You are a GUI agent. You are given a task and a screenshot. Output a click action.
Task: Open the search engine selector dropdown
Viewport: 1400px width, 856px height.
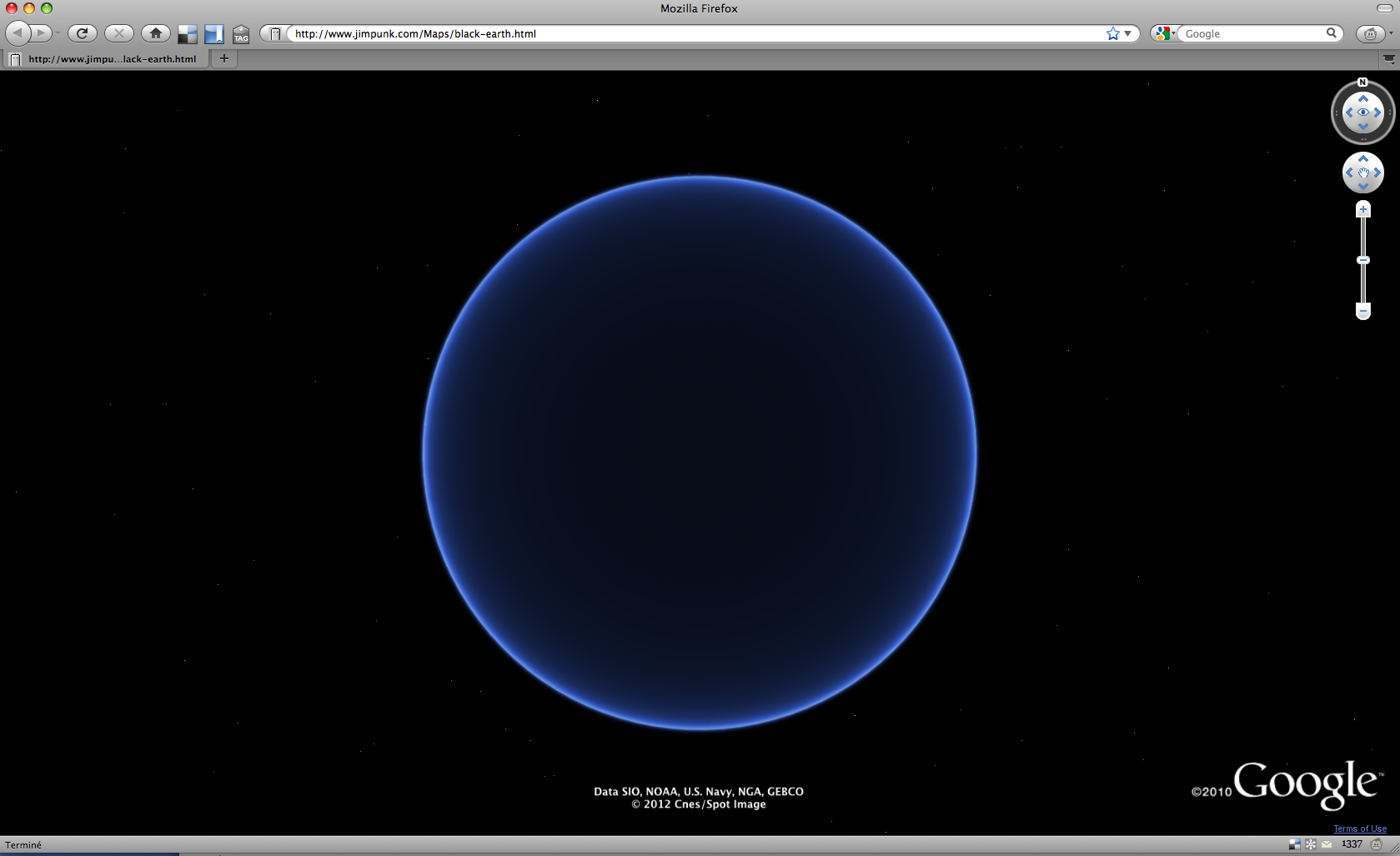tap(1166, 33)
